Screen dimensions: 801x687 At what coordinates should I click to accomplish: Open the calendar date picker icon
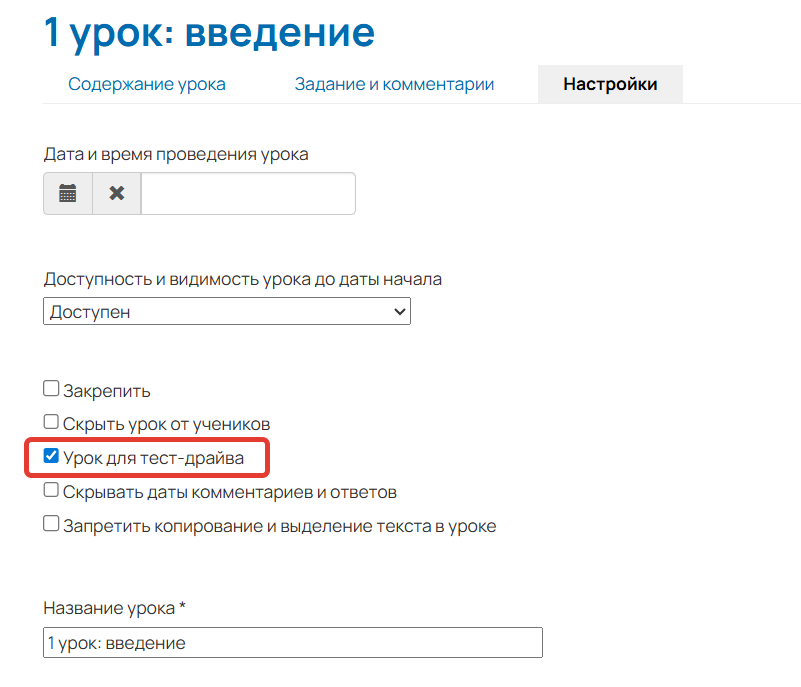click(67, 193)
